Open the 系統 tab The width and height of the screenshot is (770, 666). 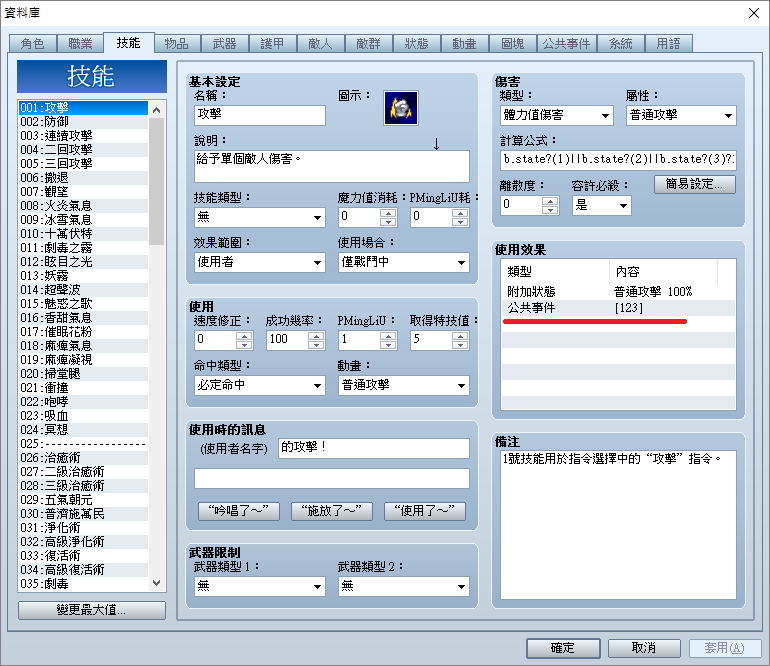(621, 44)
